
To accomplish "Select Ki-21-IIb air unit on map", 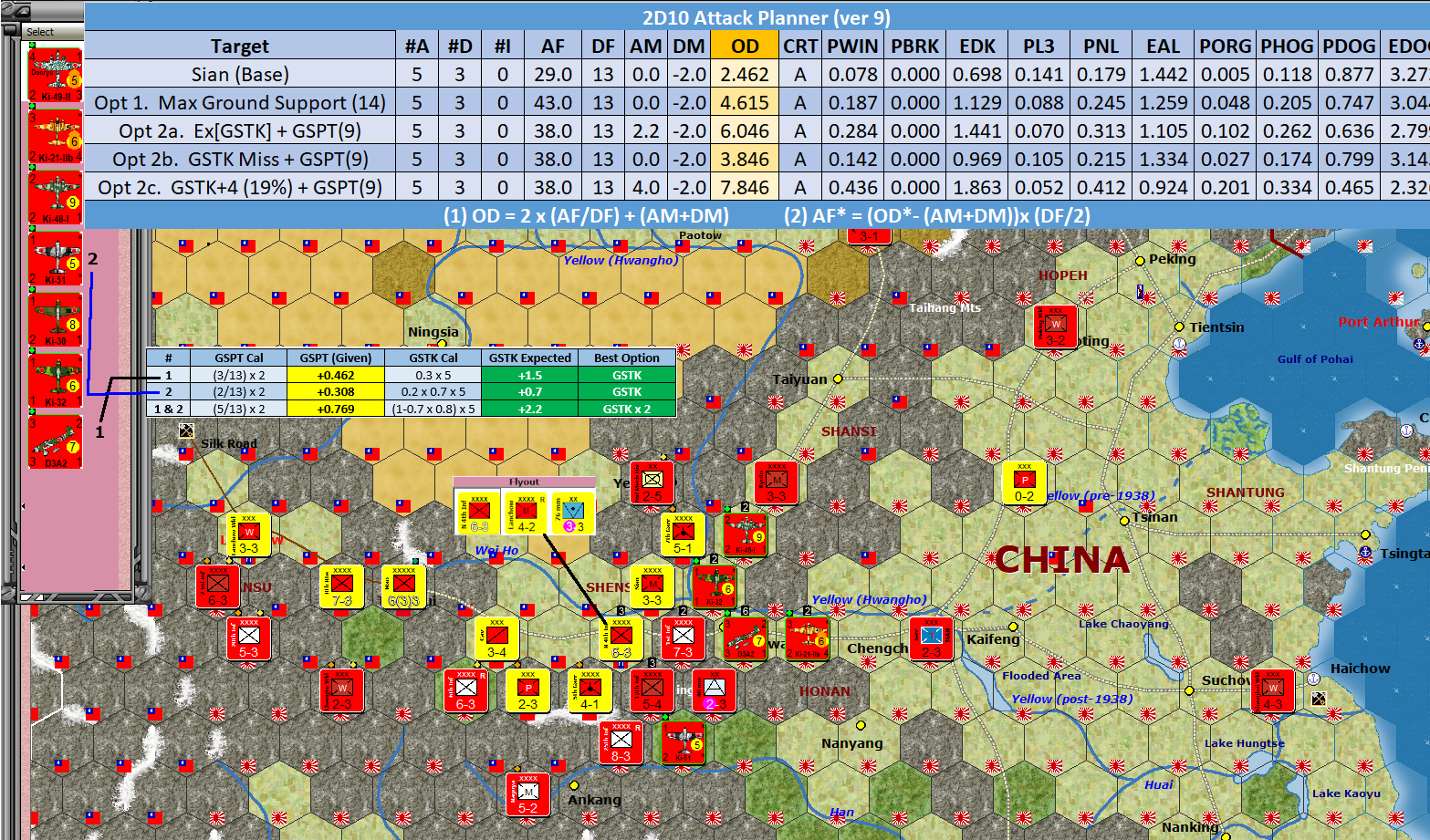I will point(807,638).
